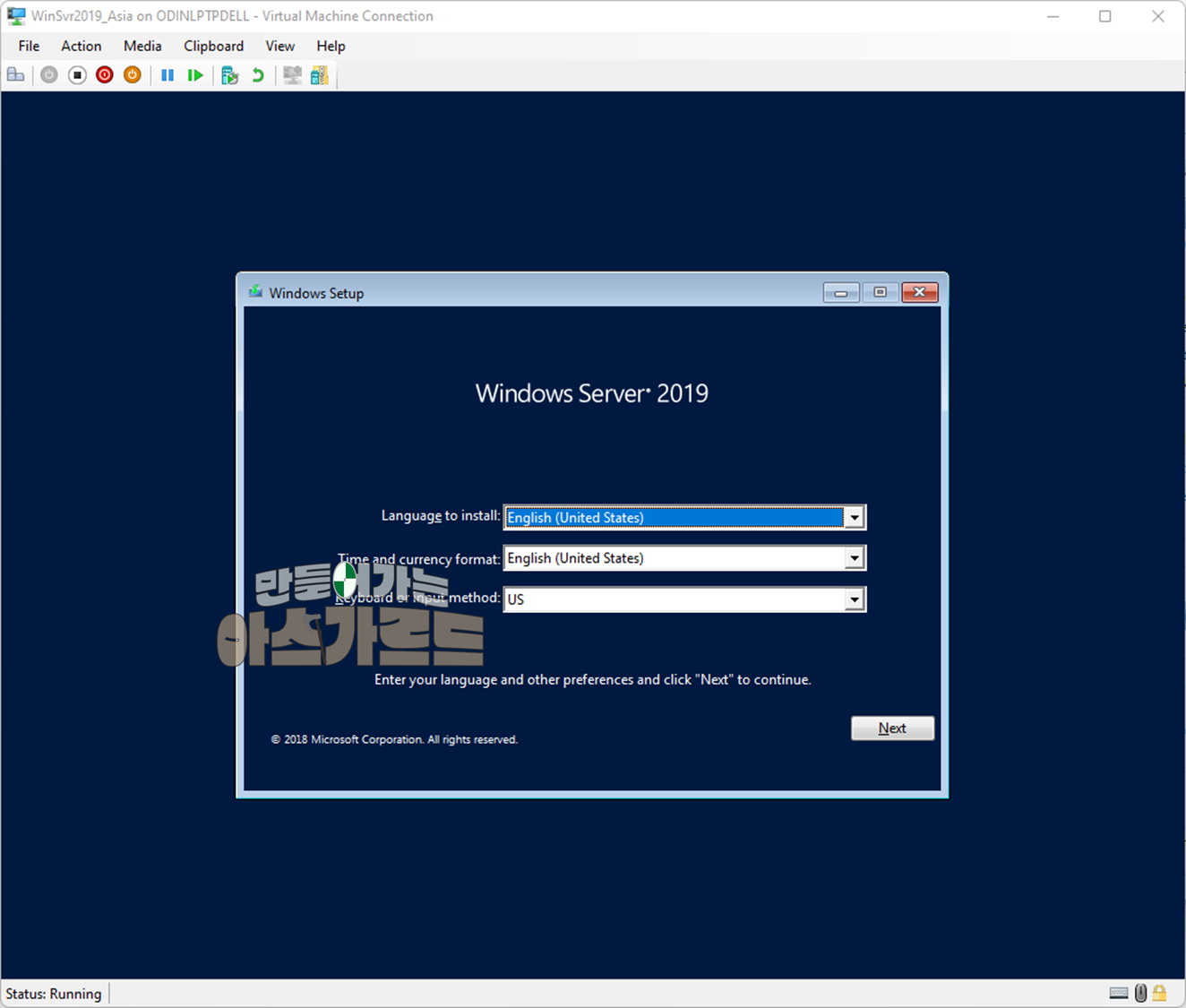This screenshot has height=1008, width=1186.
Task: Click the Windows Server 2019 heading
Action: coord(592,393)
